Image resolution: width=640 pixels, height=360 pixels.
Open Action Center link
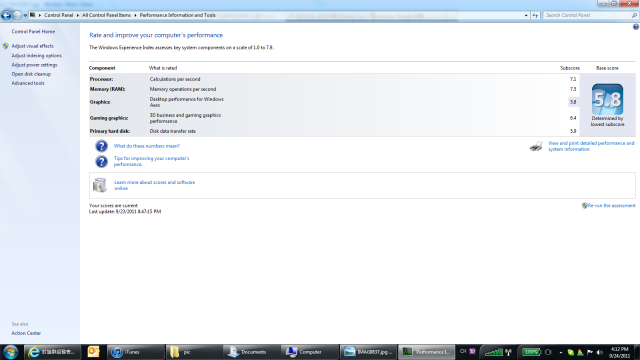pos(26,333)
